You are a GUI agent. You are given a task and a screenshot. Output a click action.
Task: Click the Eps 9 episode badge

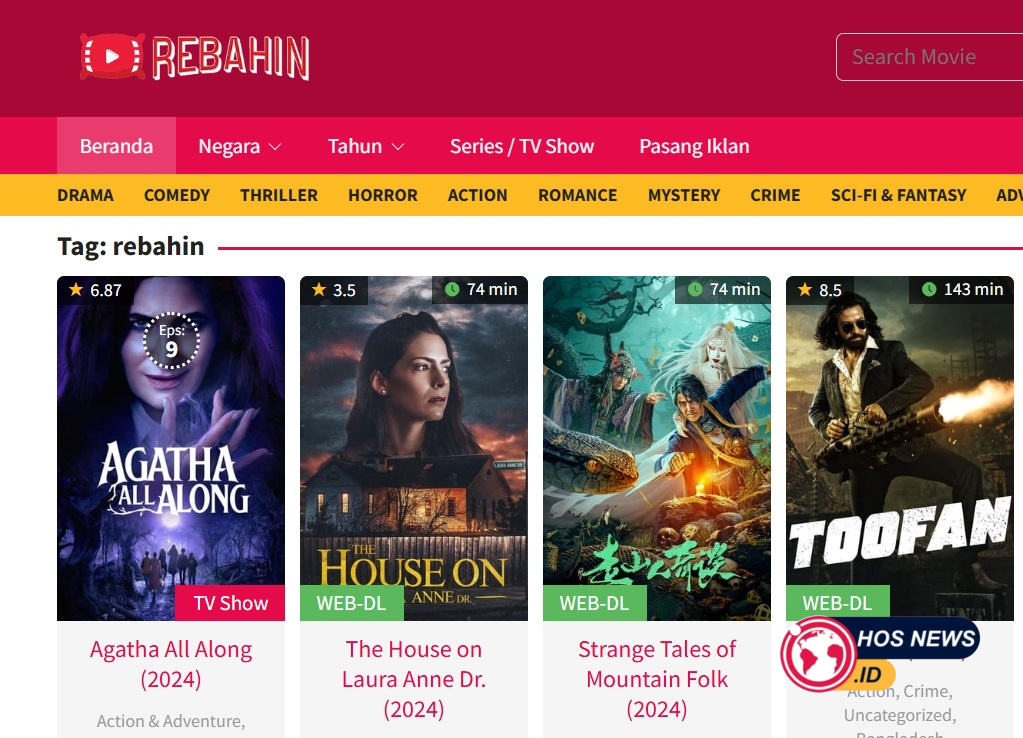click(171, 341)
